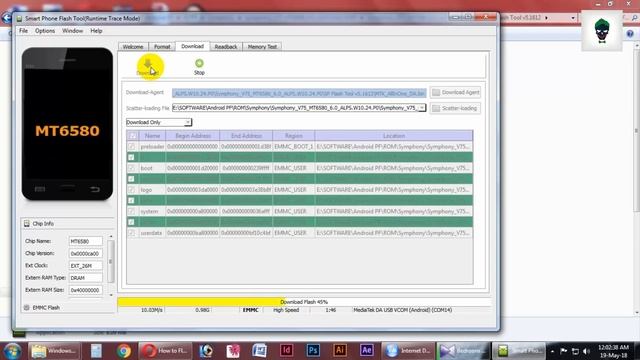Toggle the green row checkbox between boot and logo

[x=131, y=179]
